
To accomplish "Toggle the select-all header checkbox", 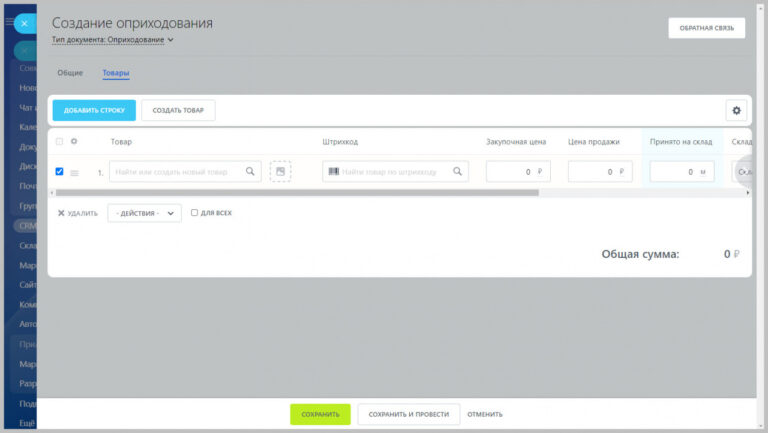I will tap(59, 142).
